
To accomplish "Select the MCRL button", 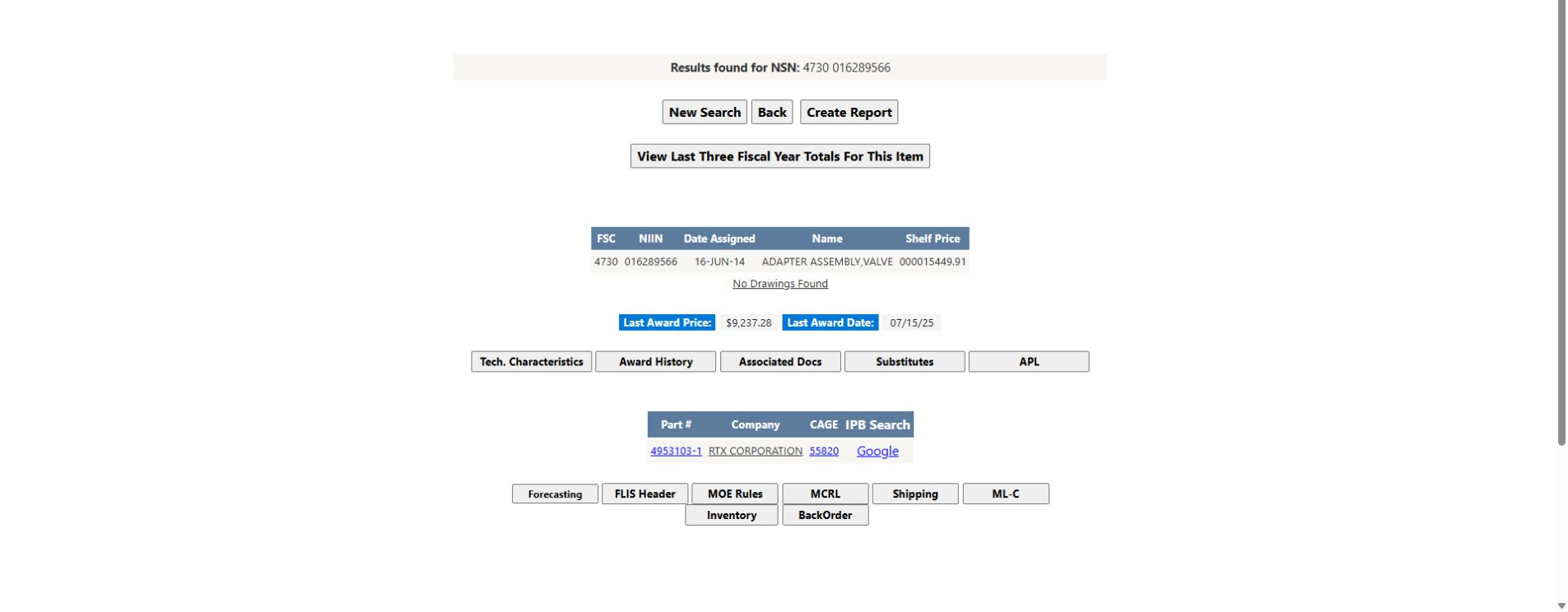I will point(826,494).
